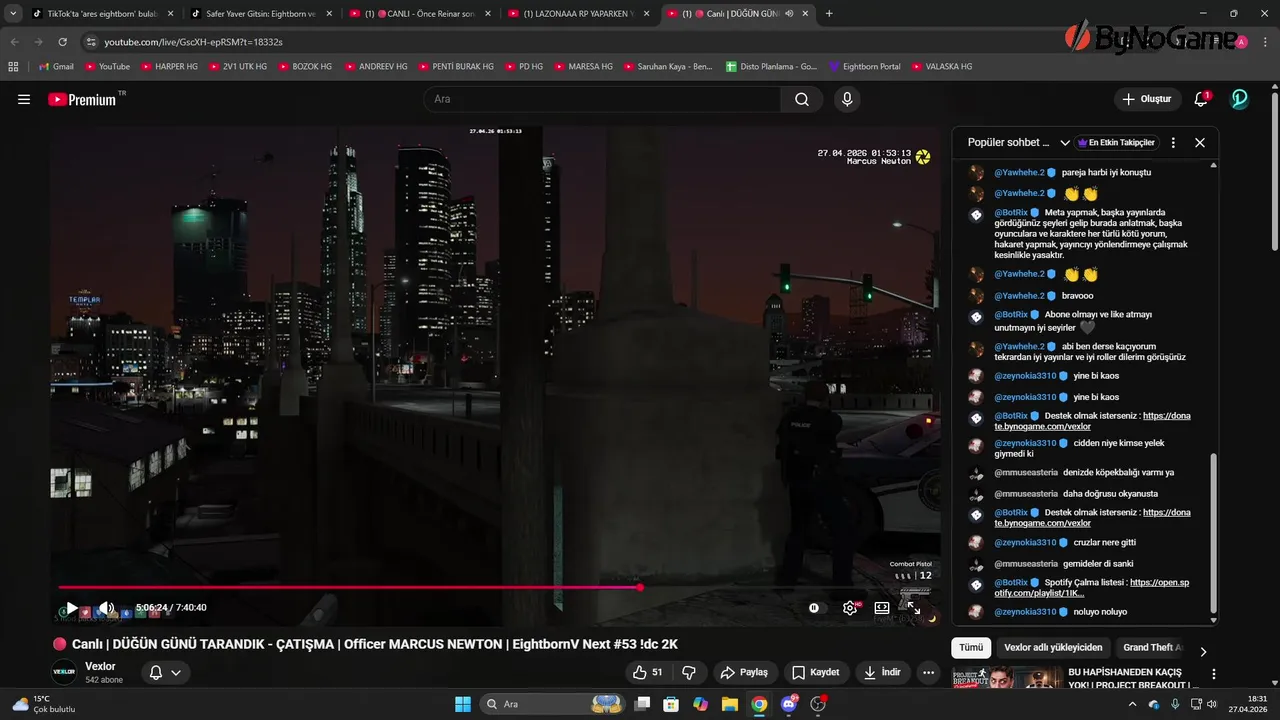
Task: Open options for the Project Breakout video
Action: coord(1214,674)
